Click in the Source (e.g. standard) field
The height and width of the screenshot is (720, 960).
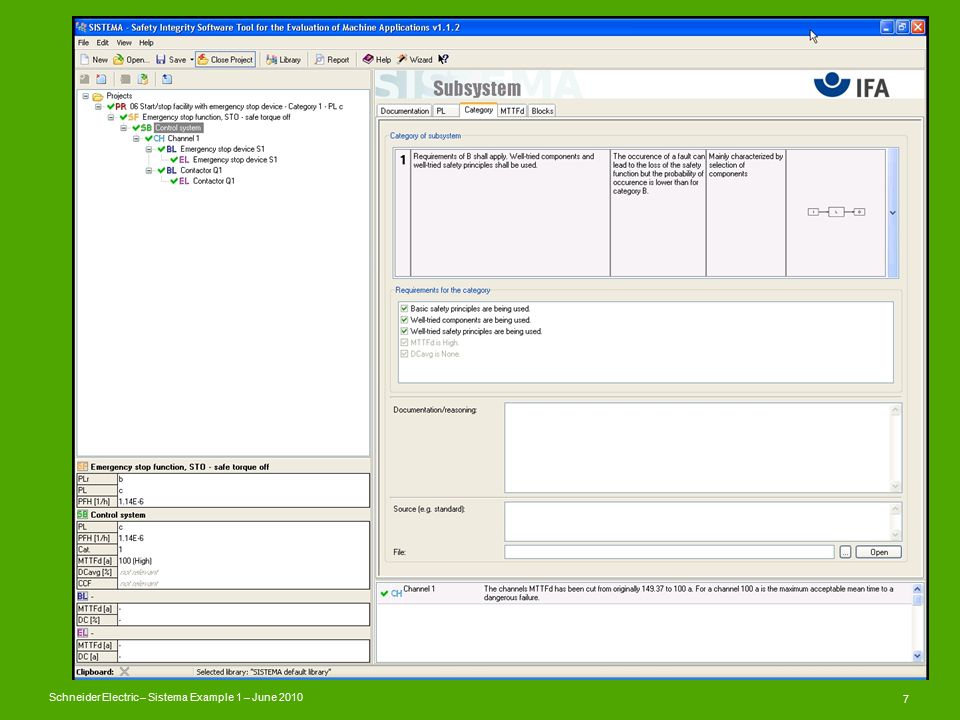[697, 522]
